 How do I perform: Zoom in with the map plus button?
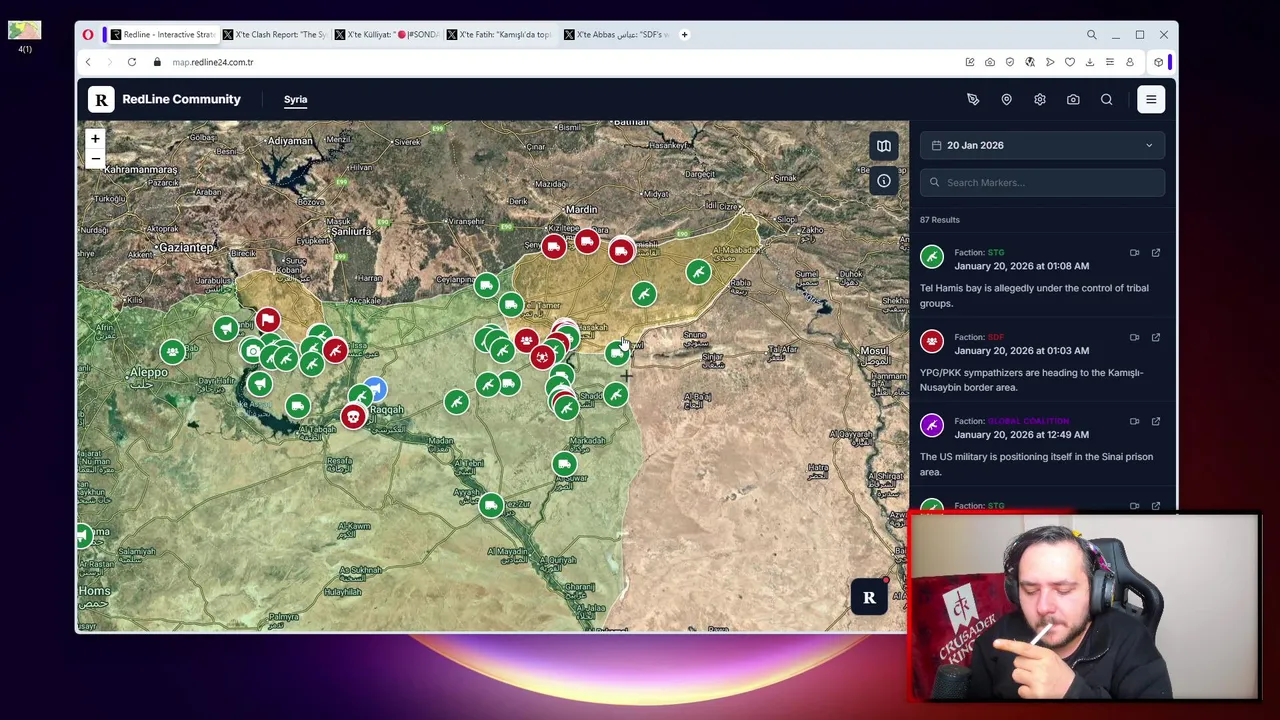click(95, 139)
